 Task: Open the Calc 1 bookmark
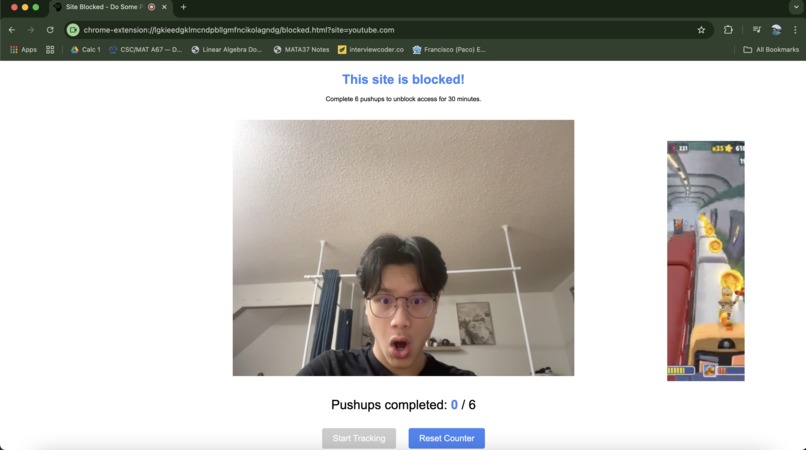point(85,50)
